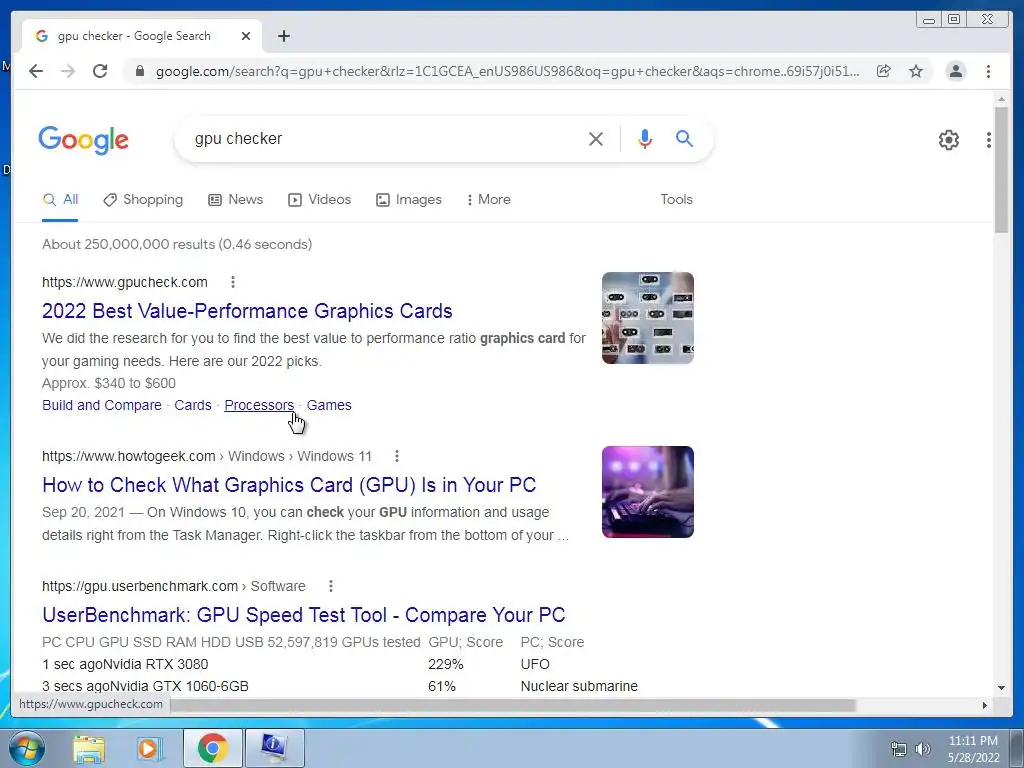
Task: Open 2022 Best Value-Performance Graphics Cards result
Action: click(x=247, y=311)
